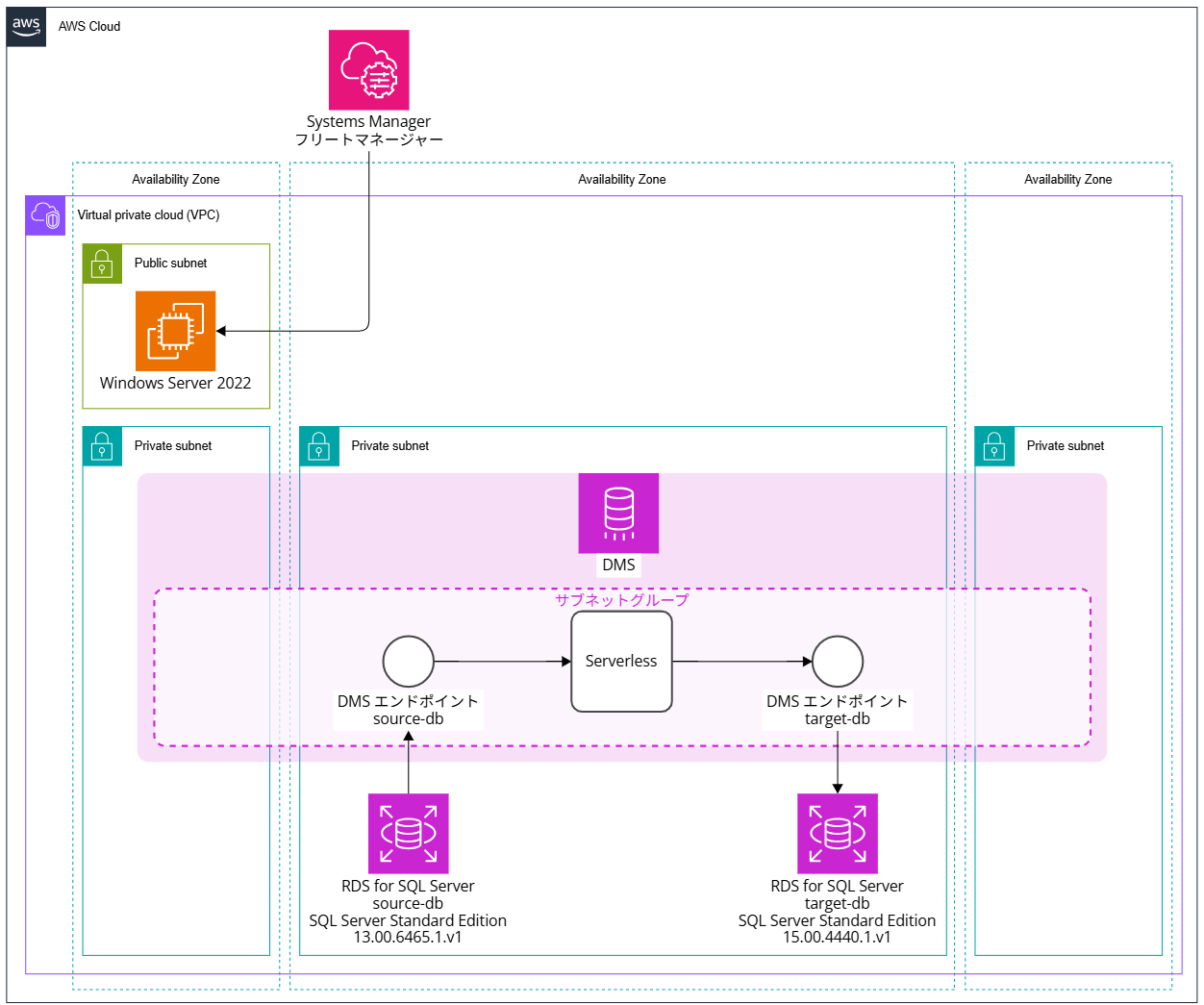Select 'DMS エンドポイント target-db' label
This screenshot has height=1005, width=1204.
[838, 710]
